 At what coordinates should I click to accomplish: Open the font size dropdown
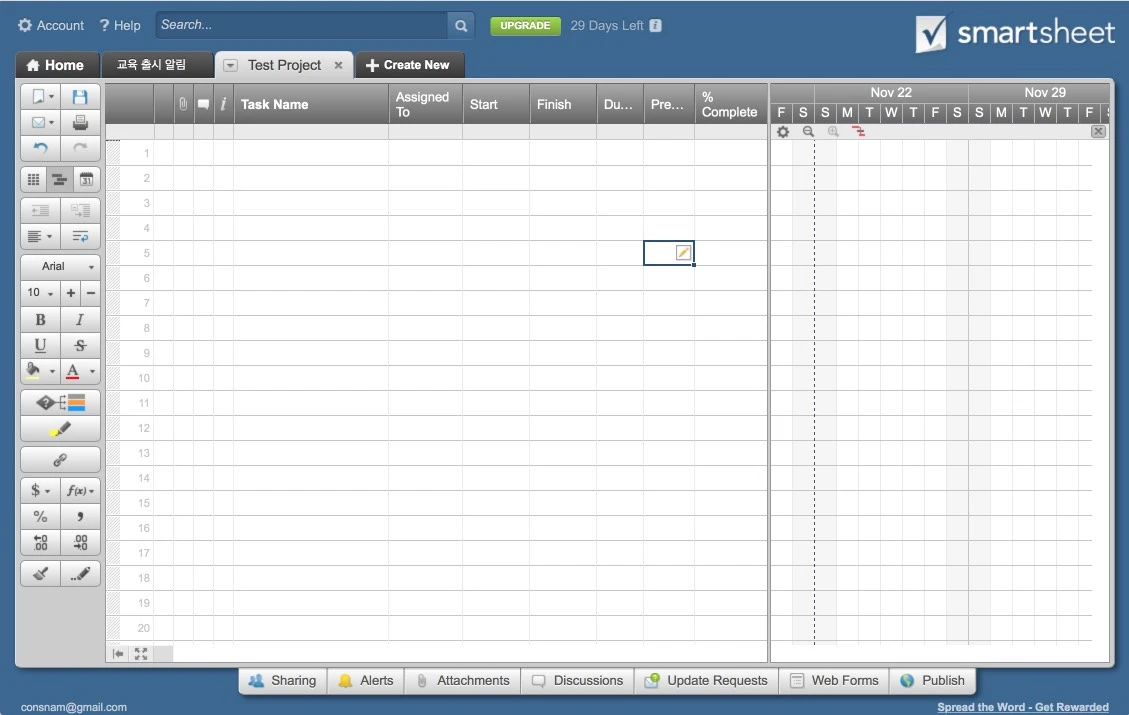coord(36,293)
